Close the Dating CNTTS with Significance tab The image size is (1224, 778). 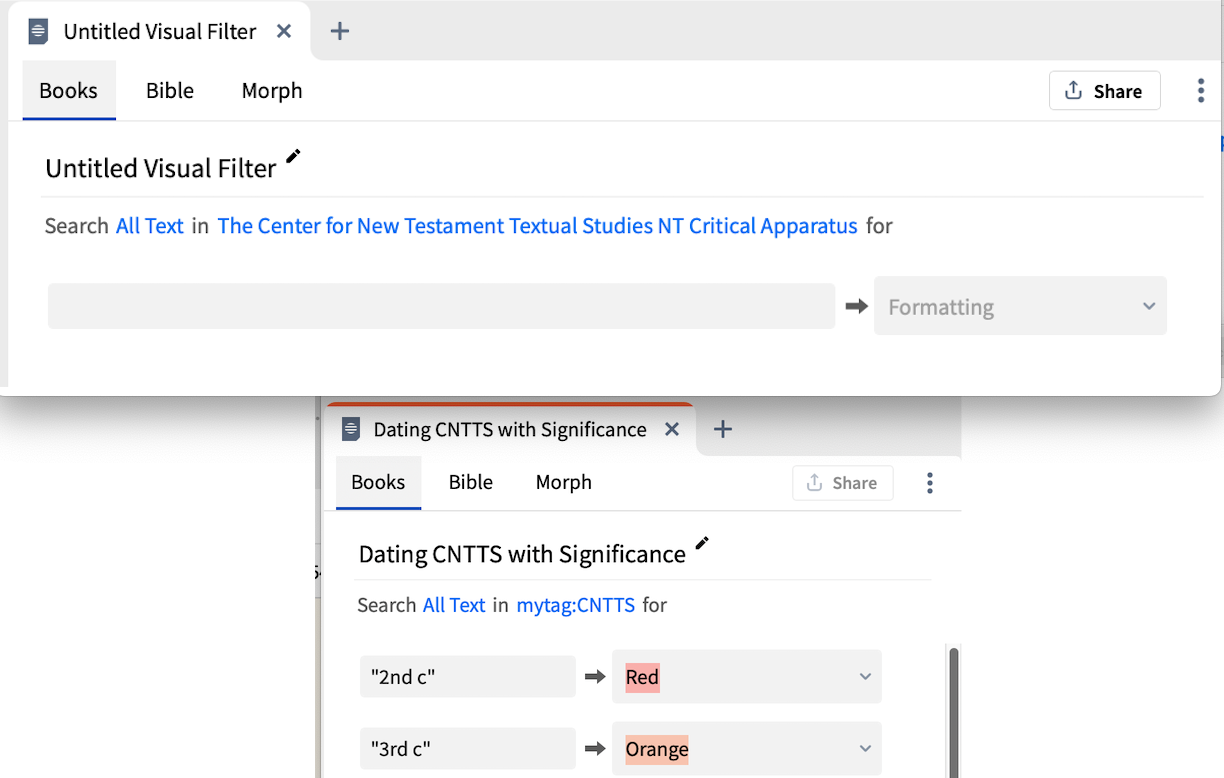tap(672, 429)
